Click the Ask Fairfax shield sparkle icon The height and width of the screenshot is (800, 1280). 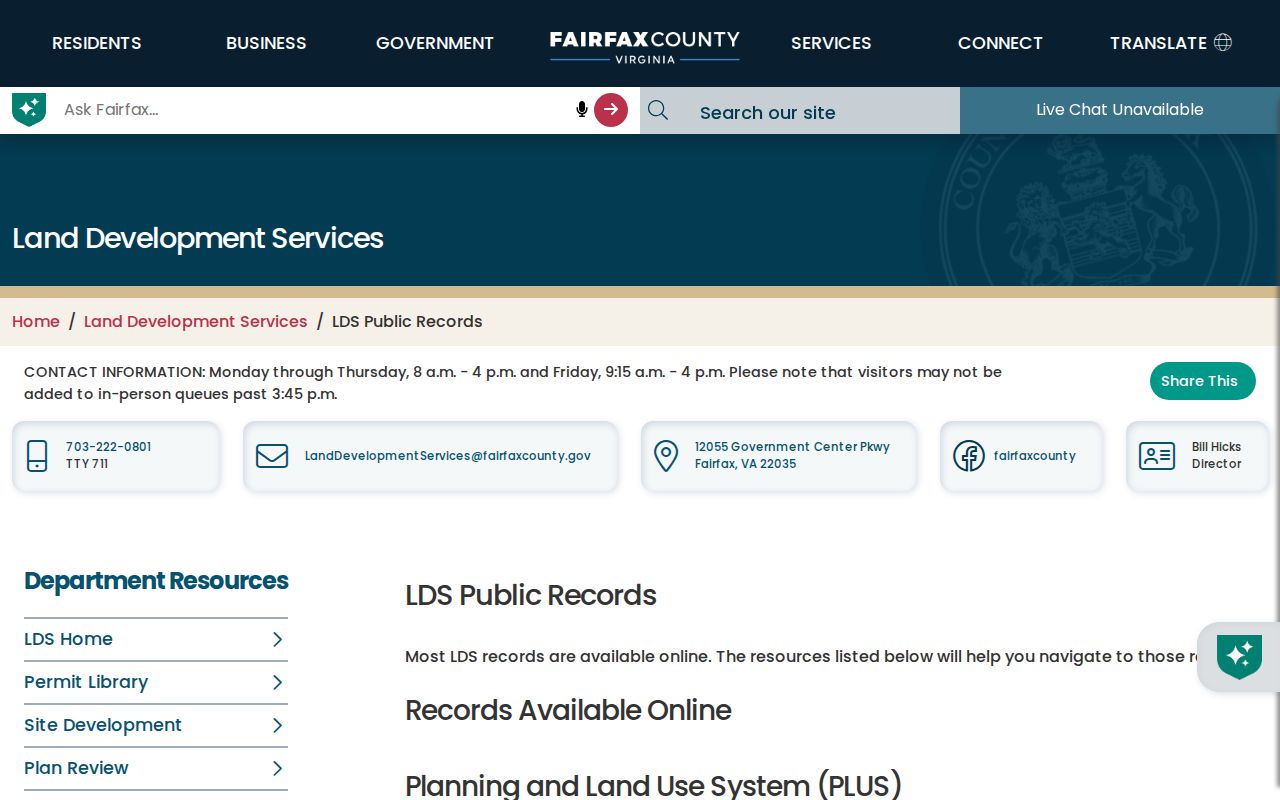pos(29,109)
